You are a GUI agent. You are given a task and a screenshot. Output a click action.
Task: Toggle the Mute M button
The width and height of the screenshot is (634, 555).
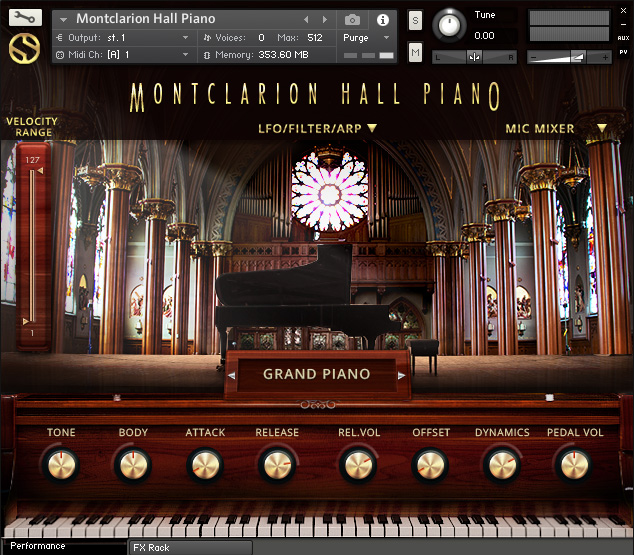pyautogui.click(x=415, y=52)
